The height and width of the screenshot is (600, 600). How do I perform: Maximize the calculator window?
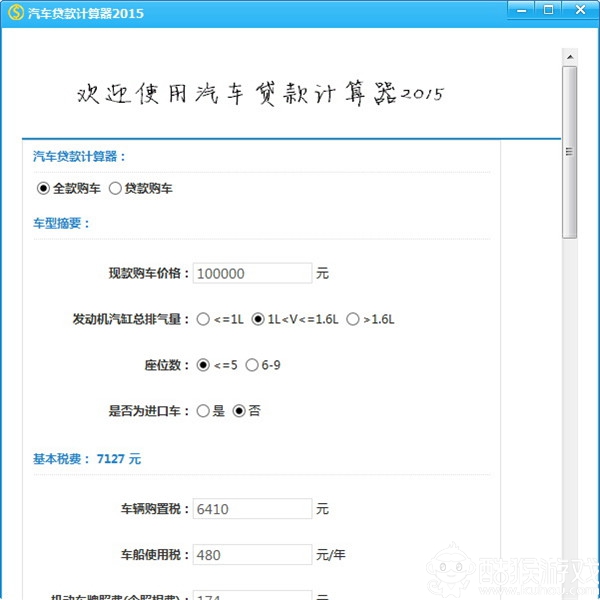[x=548, y=10]
